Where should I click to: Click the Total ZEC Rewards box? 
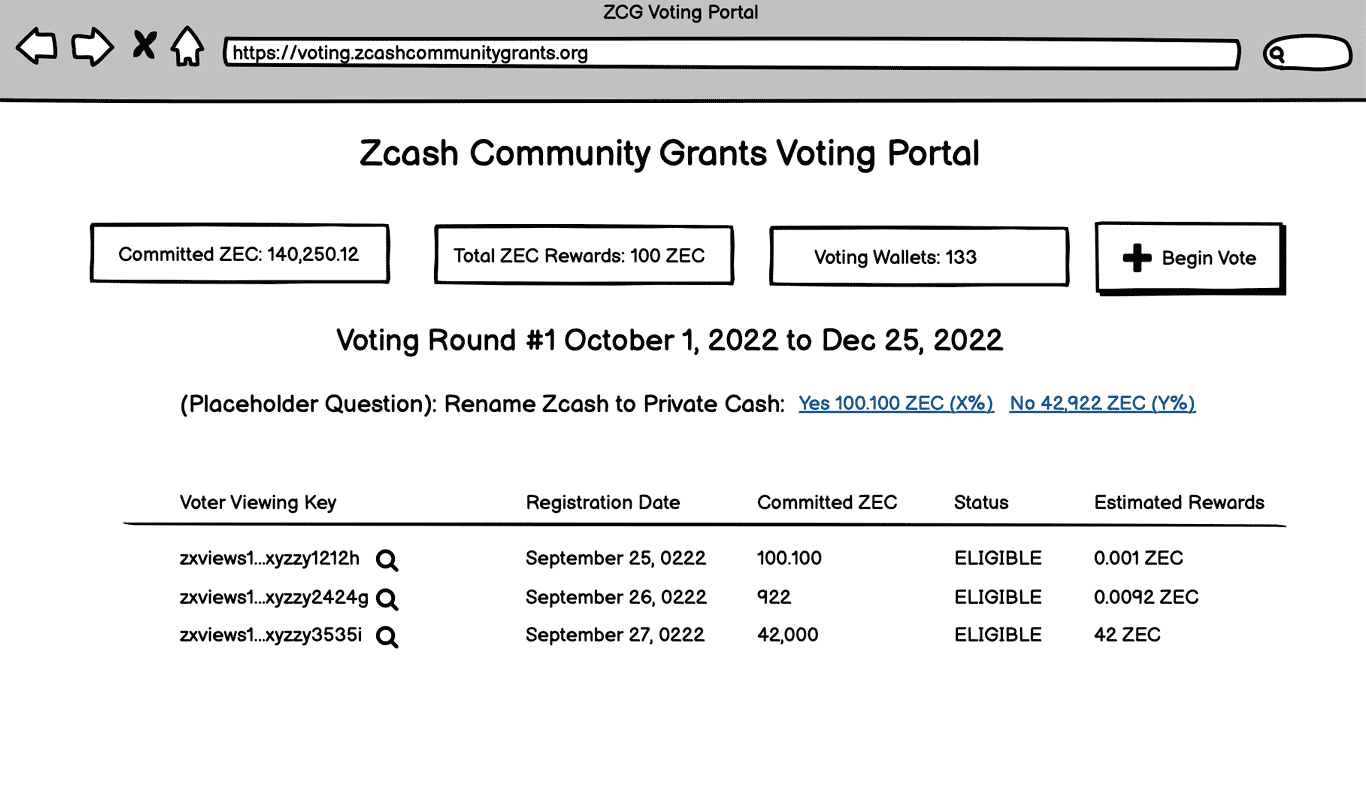(583, 255)
